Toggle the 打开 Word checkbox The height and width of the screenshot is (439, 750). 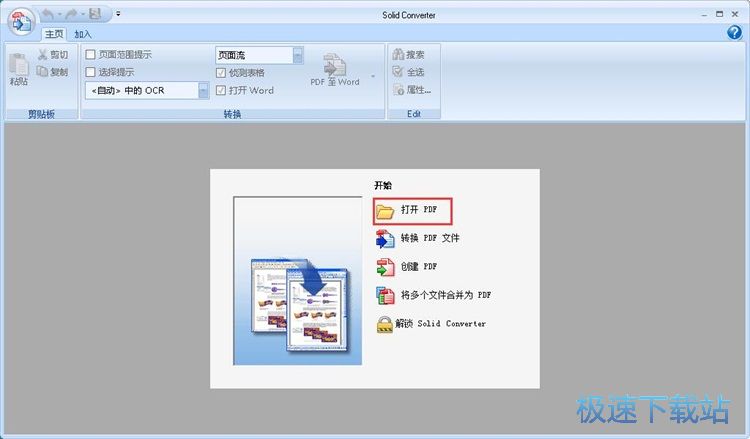[x=221, y=90]
